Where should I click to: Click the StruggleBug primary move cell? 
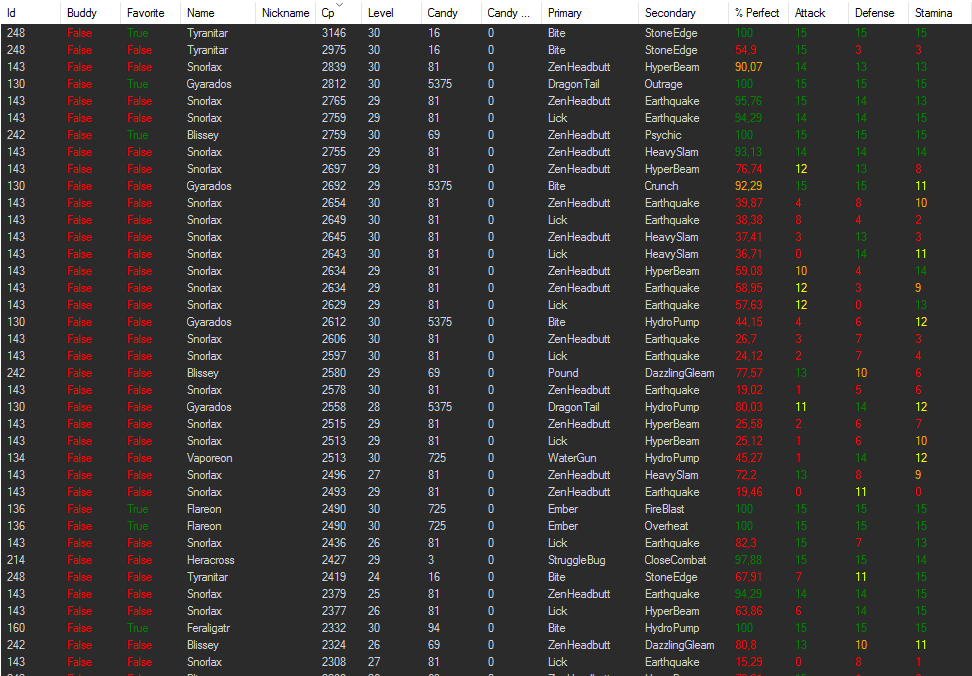click(576, 560)
